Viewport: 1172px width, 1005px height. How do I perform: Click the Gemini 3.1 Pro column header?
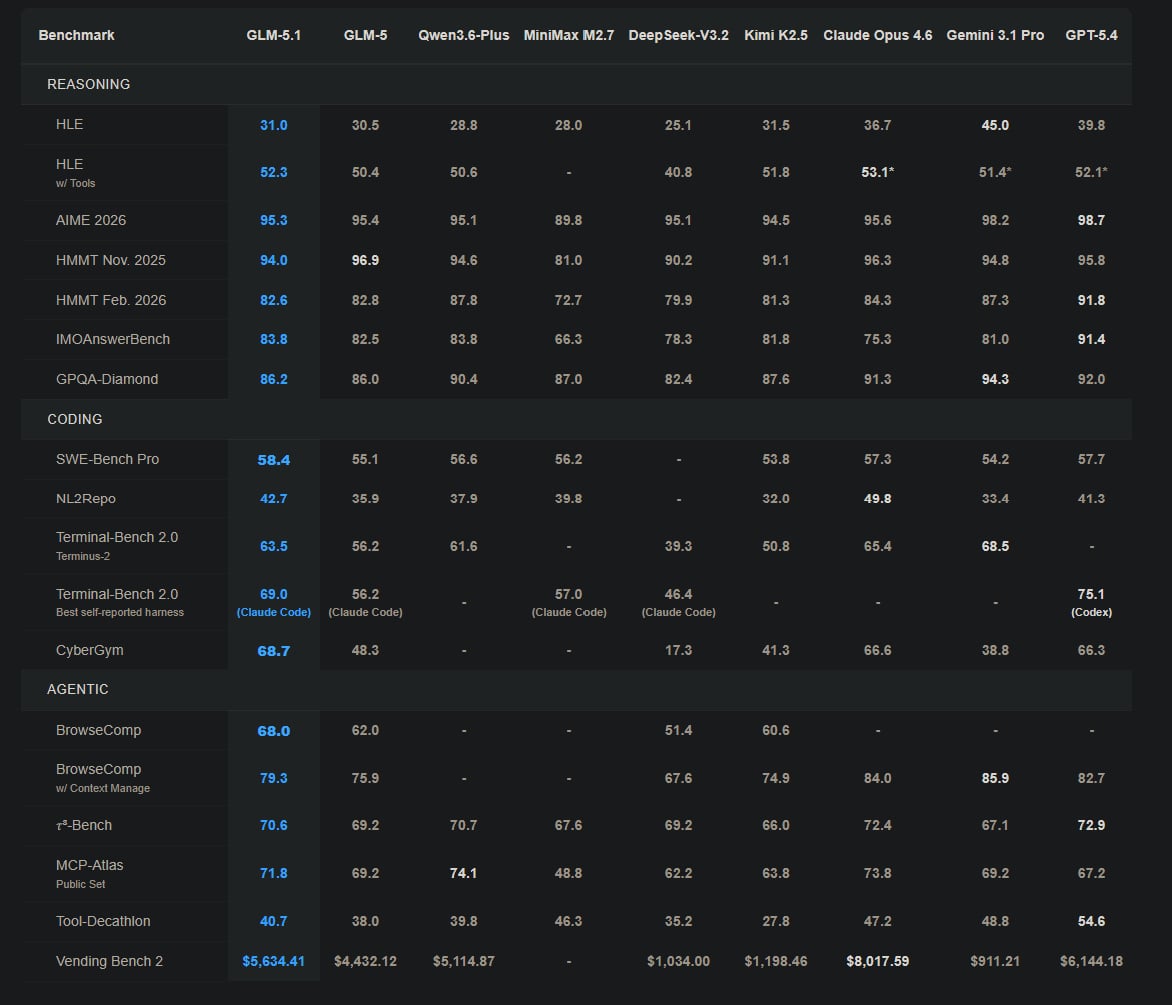coord(995,35)
